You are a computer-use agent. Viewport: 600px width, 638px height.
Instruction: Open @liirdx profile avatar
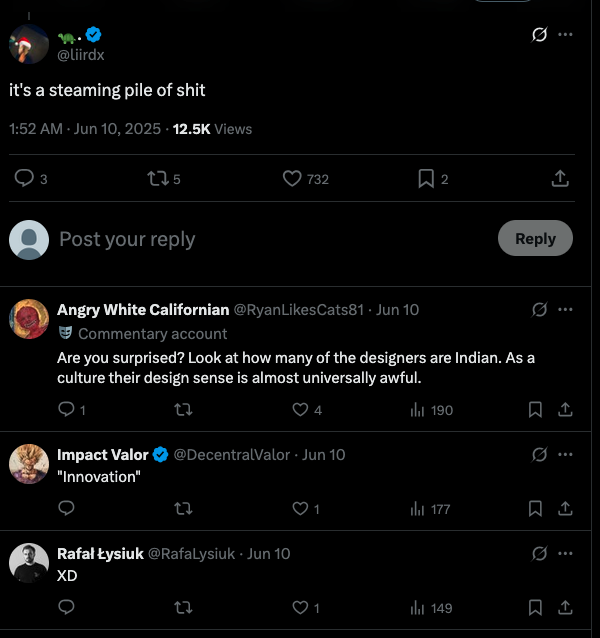click(28, 44)
